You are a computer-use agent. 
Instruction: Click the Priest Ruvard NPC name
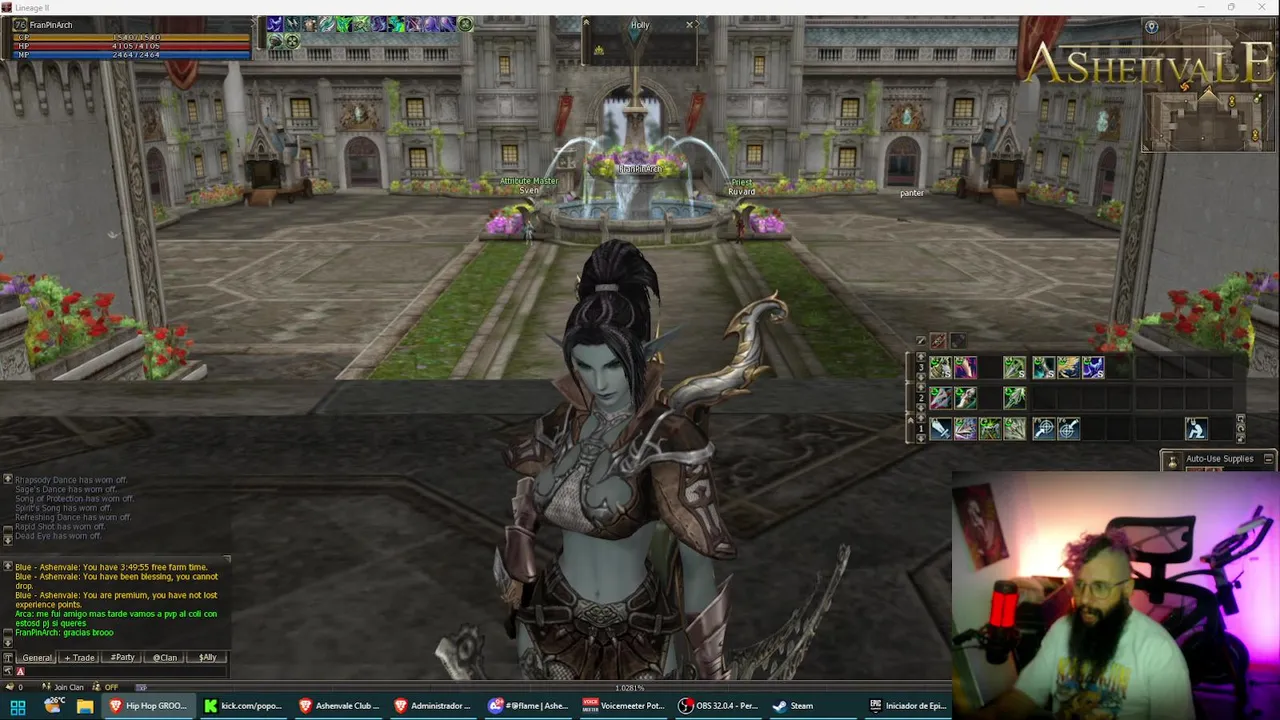pos(741,187)
